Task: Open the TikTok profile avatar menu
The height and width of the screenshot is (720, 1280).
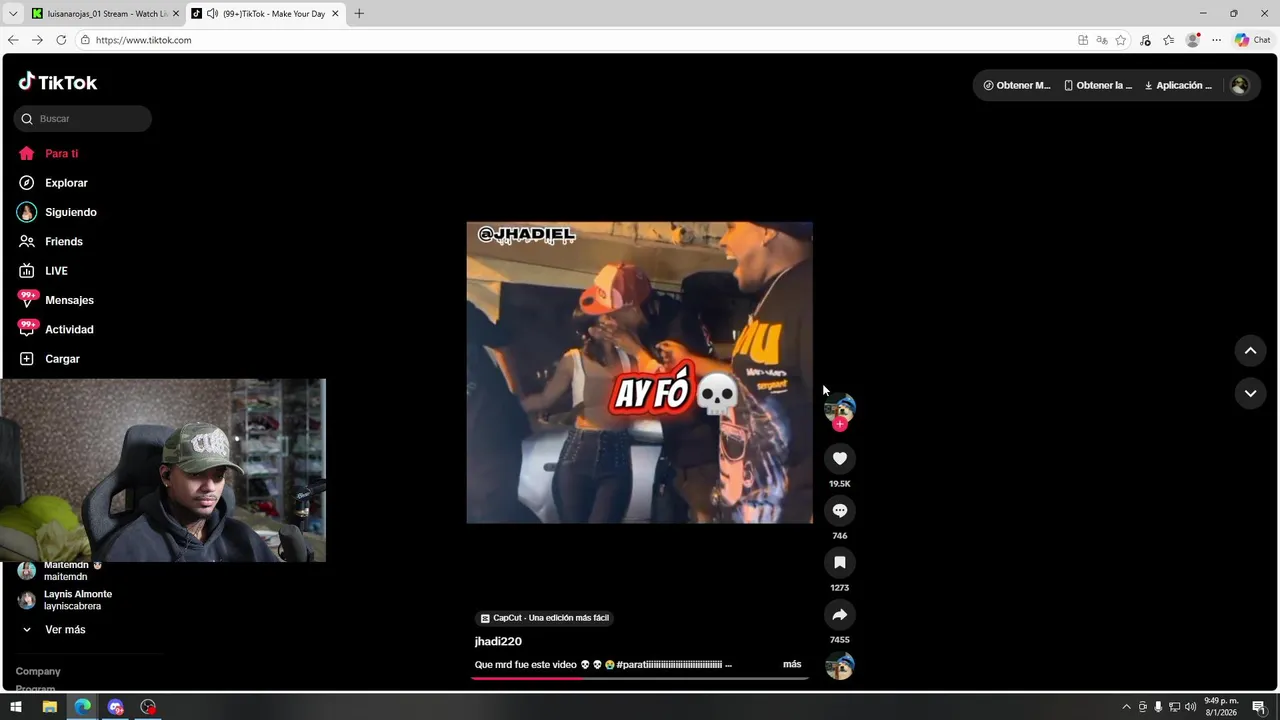Action: (x=1239, y=85)
